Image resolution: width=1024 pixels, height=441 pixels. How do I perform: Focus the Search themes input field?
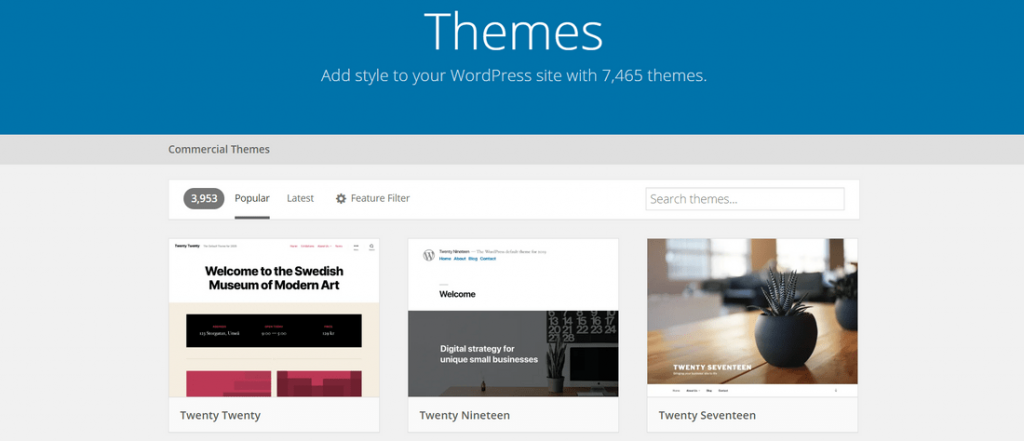pyautogui.click(x=745, y=199)
